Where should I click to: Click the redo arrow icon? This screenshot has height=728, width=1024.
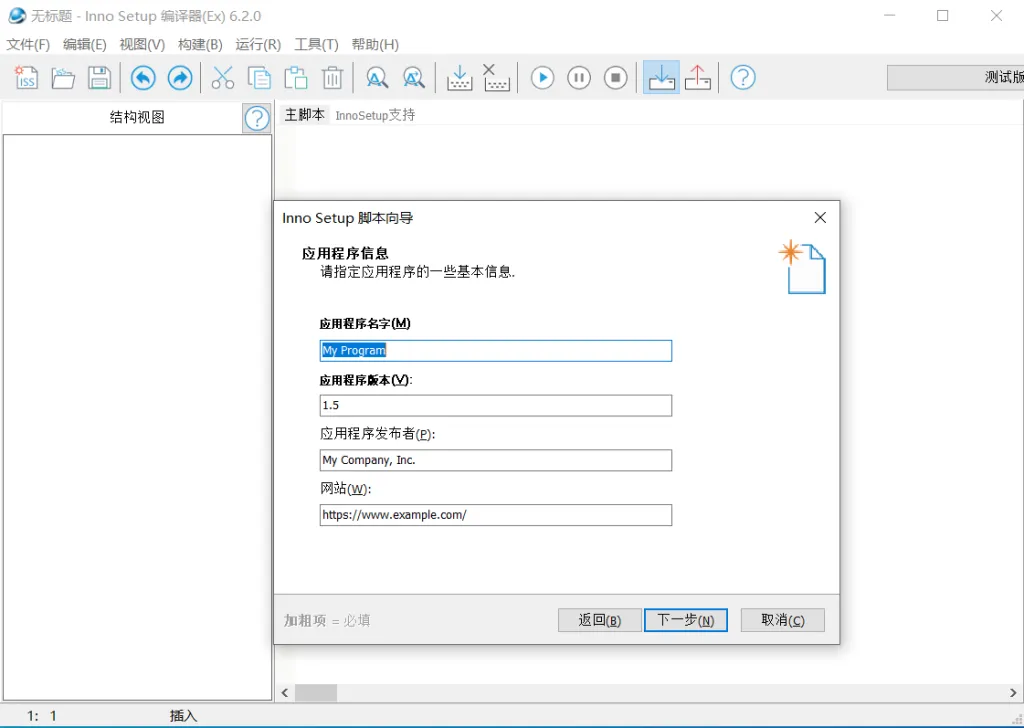coord(180,78)
